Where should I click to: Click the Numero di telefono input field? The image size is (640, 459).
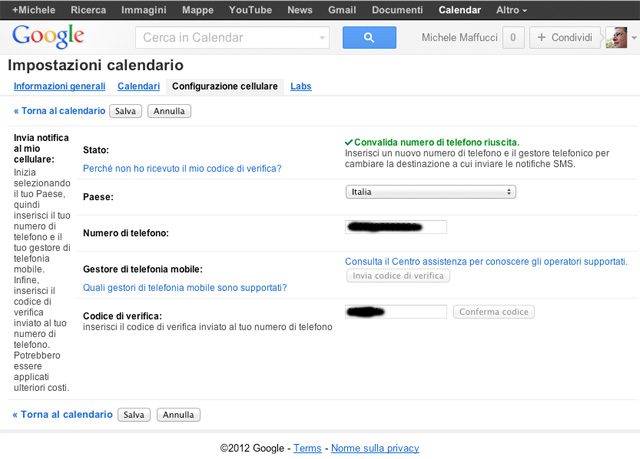click(x=396, y=227)
